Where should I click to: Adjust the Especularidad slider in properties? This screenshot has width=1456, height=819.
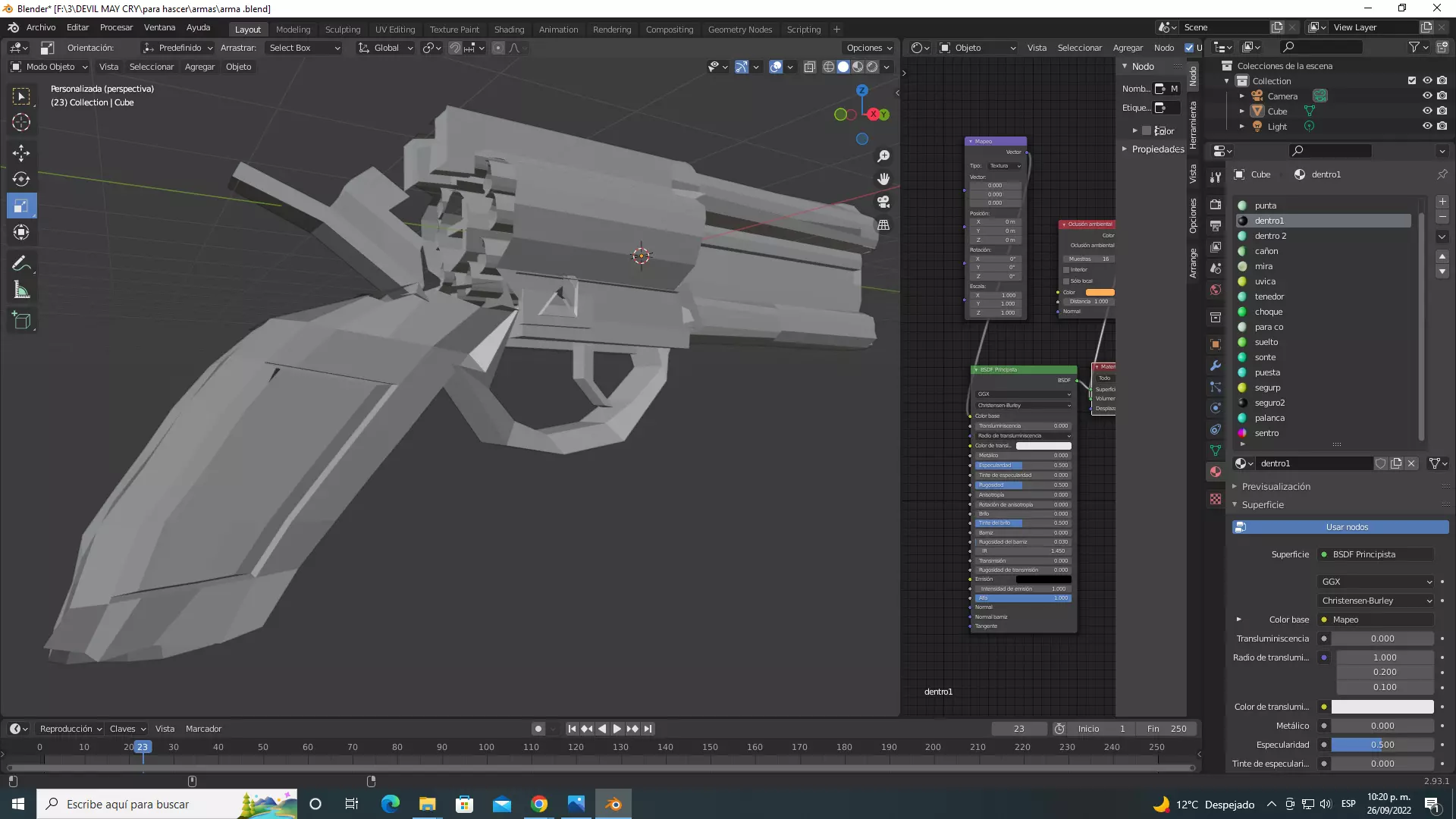coord(1382,745)
